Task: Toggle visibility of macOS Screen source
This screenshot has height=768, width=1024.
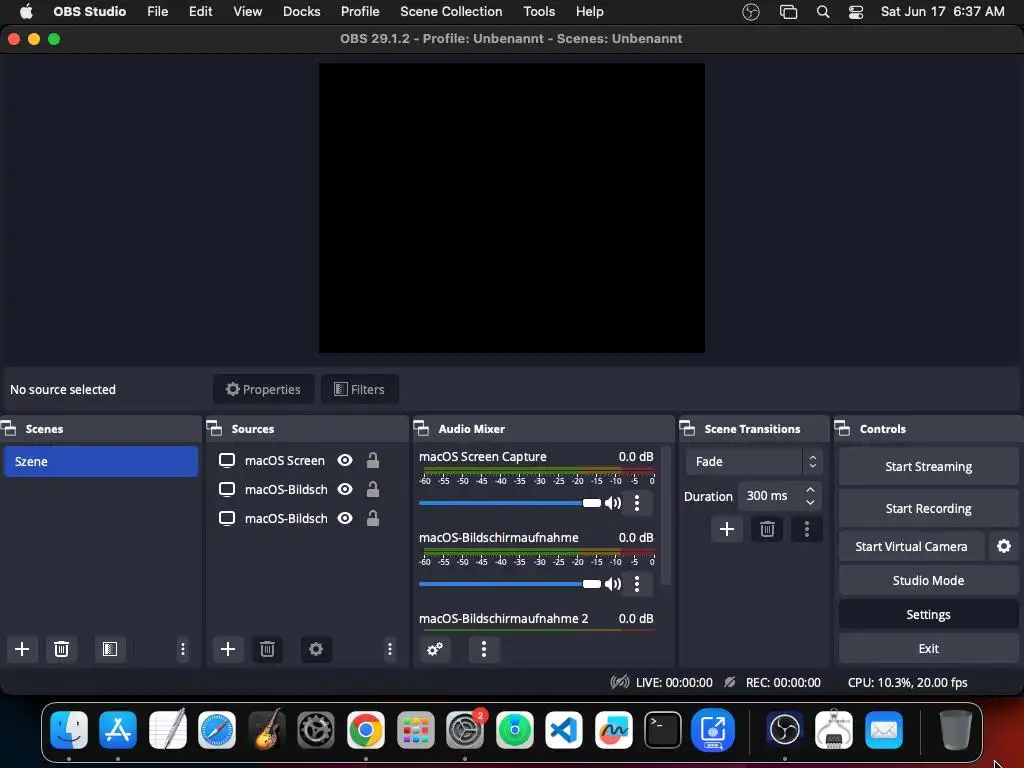Action: click(x=345, y=460)
